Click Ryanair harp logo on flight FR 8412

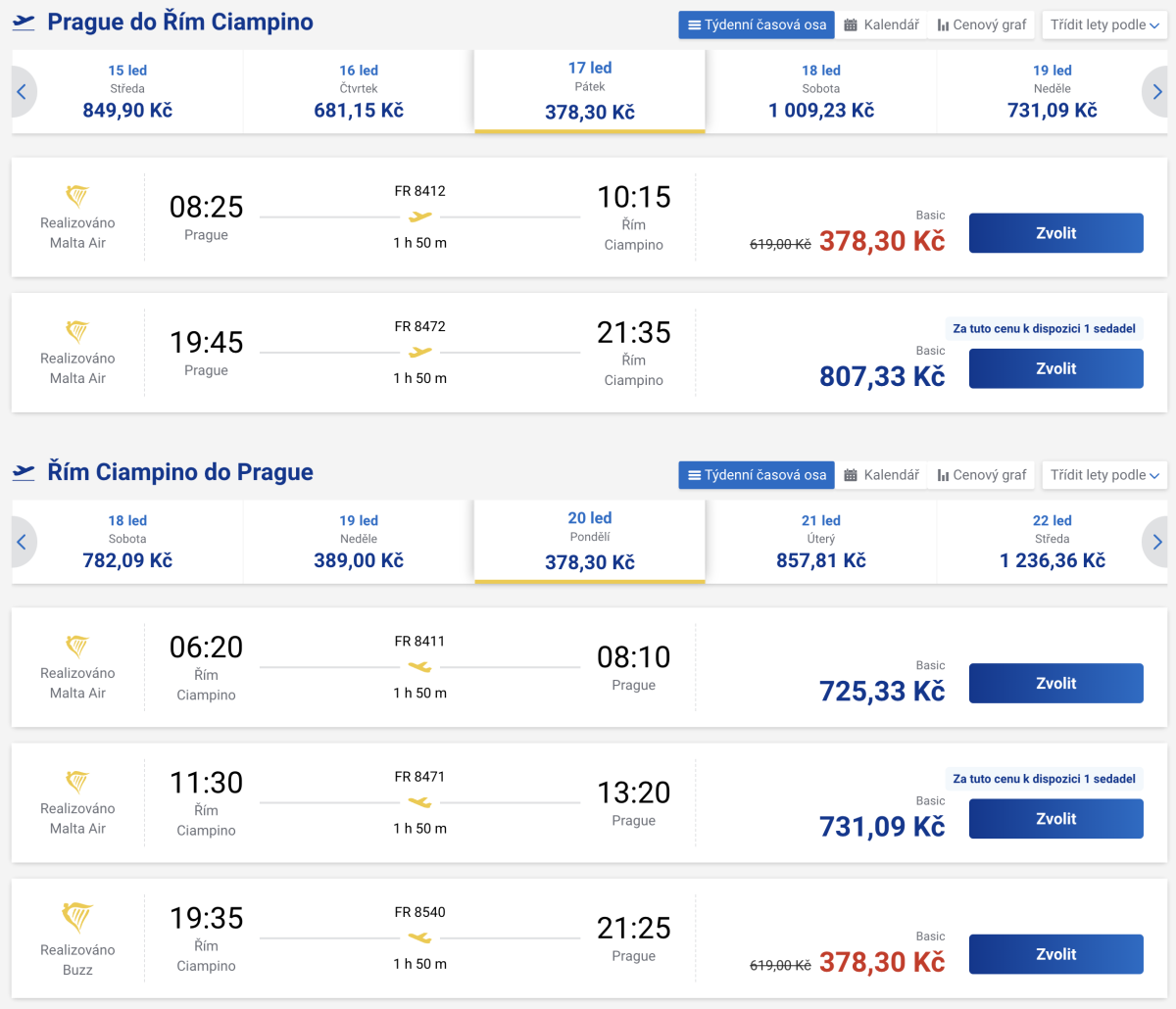click(x=77, y=195)
